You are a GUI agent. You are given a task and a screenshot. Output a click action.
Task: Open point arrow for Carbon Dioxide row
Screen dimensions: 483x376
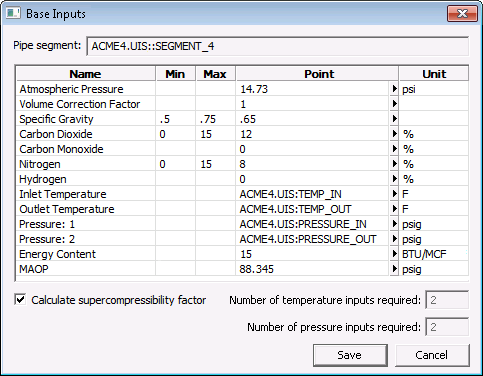point(394,134)
